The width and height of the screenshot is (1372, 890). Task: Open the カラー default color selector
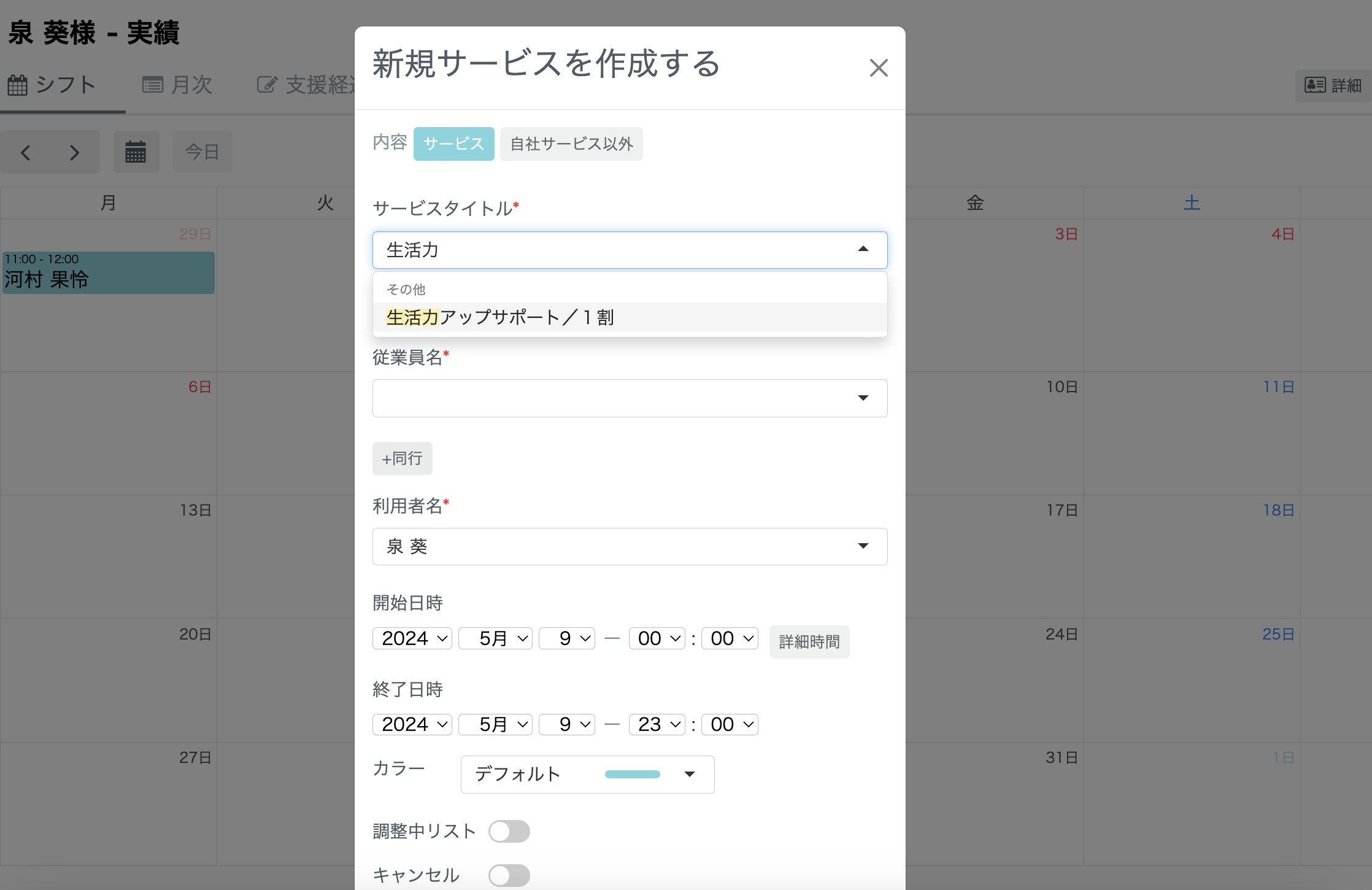point(587,774)
